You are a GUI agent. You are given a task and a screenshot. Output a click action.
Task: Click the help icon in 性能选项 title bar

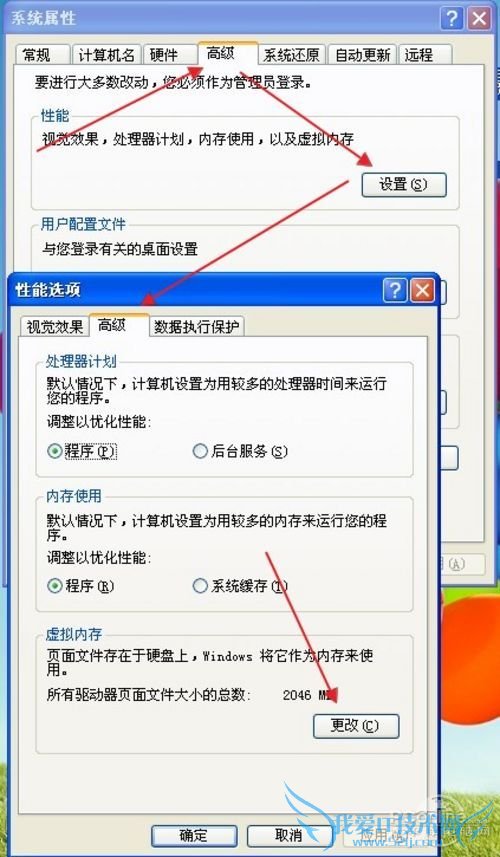point(395,290)
